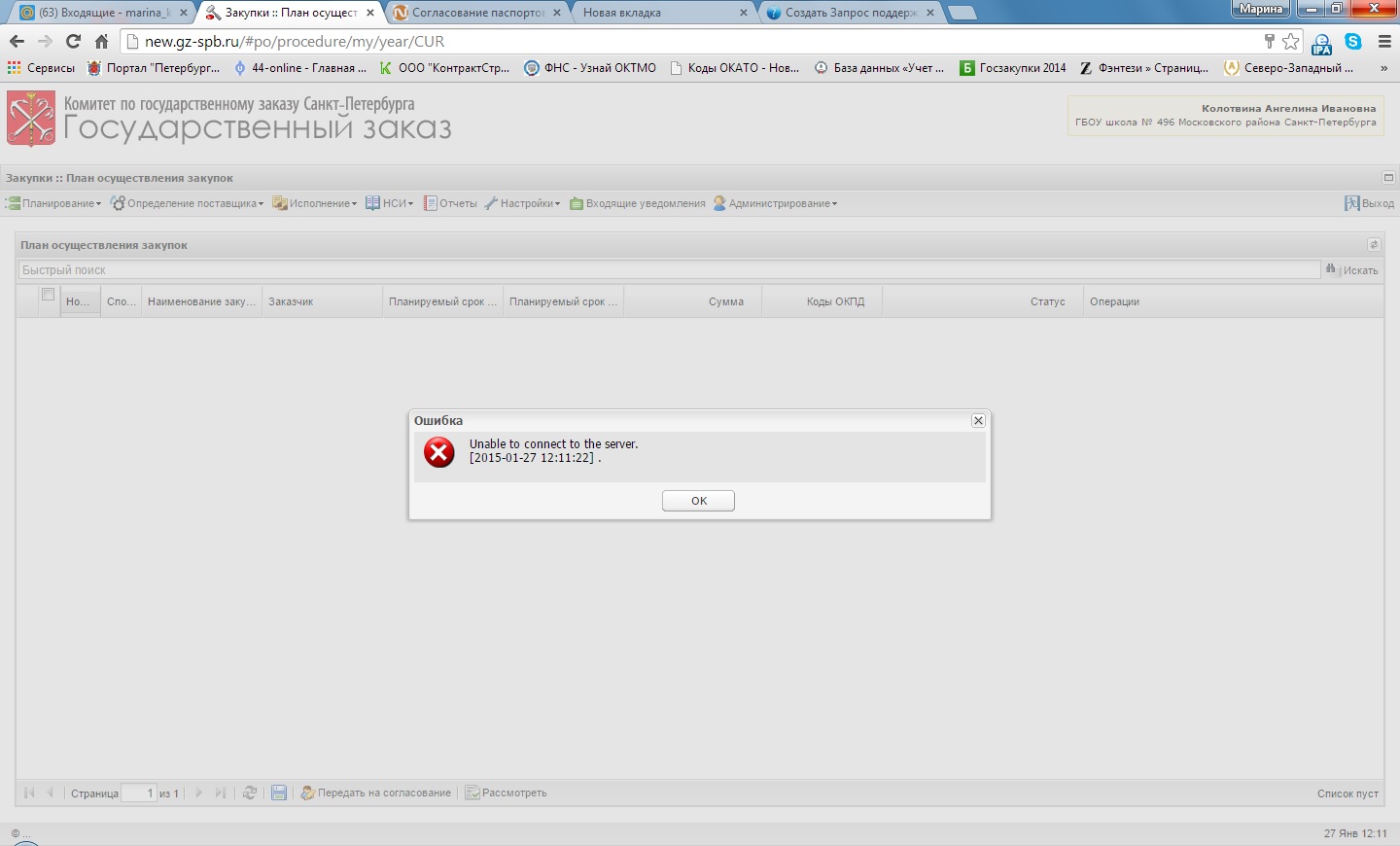Click the browser Forward arrow

45,41
